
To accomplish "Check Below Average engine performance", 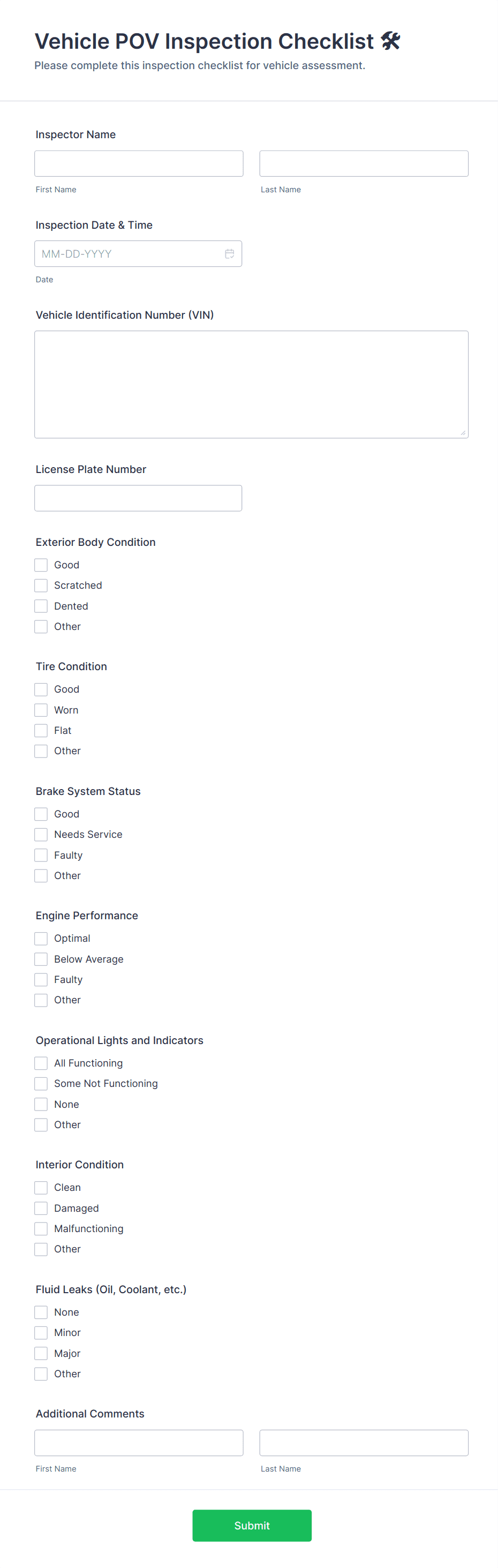I will pos(41,959).
